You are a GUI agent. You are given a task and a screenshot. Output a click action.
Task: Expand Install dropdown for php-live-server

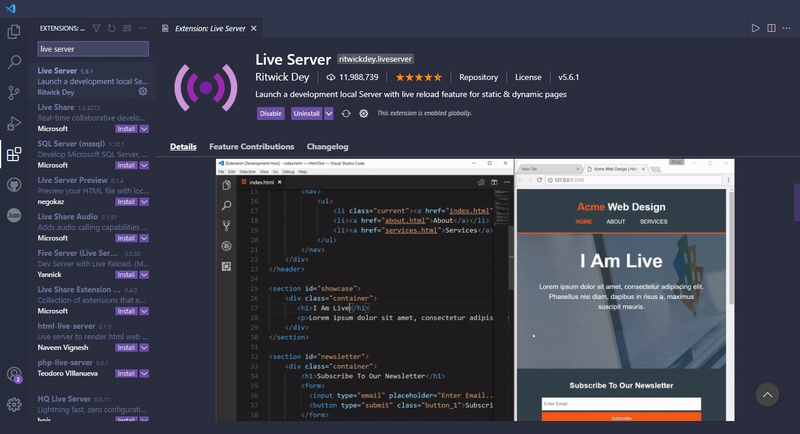click(x=144, y=374)
